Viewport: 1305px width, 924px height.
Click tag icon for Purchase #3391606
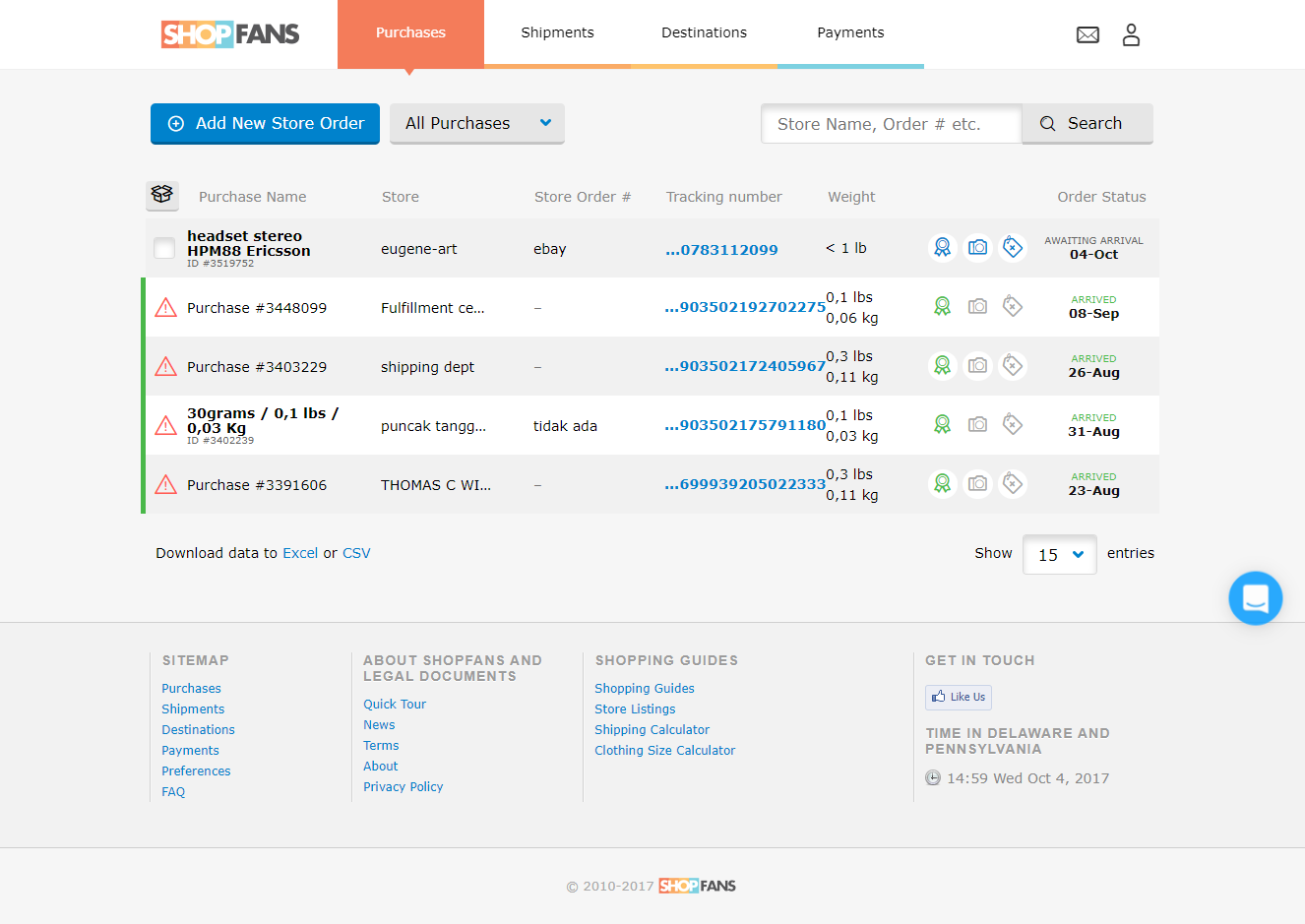coord(1012,483)
